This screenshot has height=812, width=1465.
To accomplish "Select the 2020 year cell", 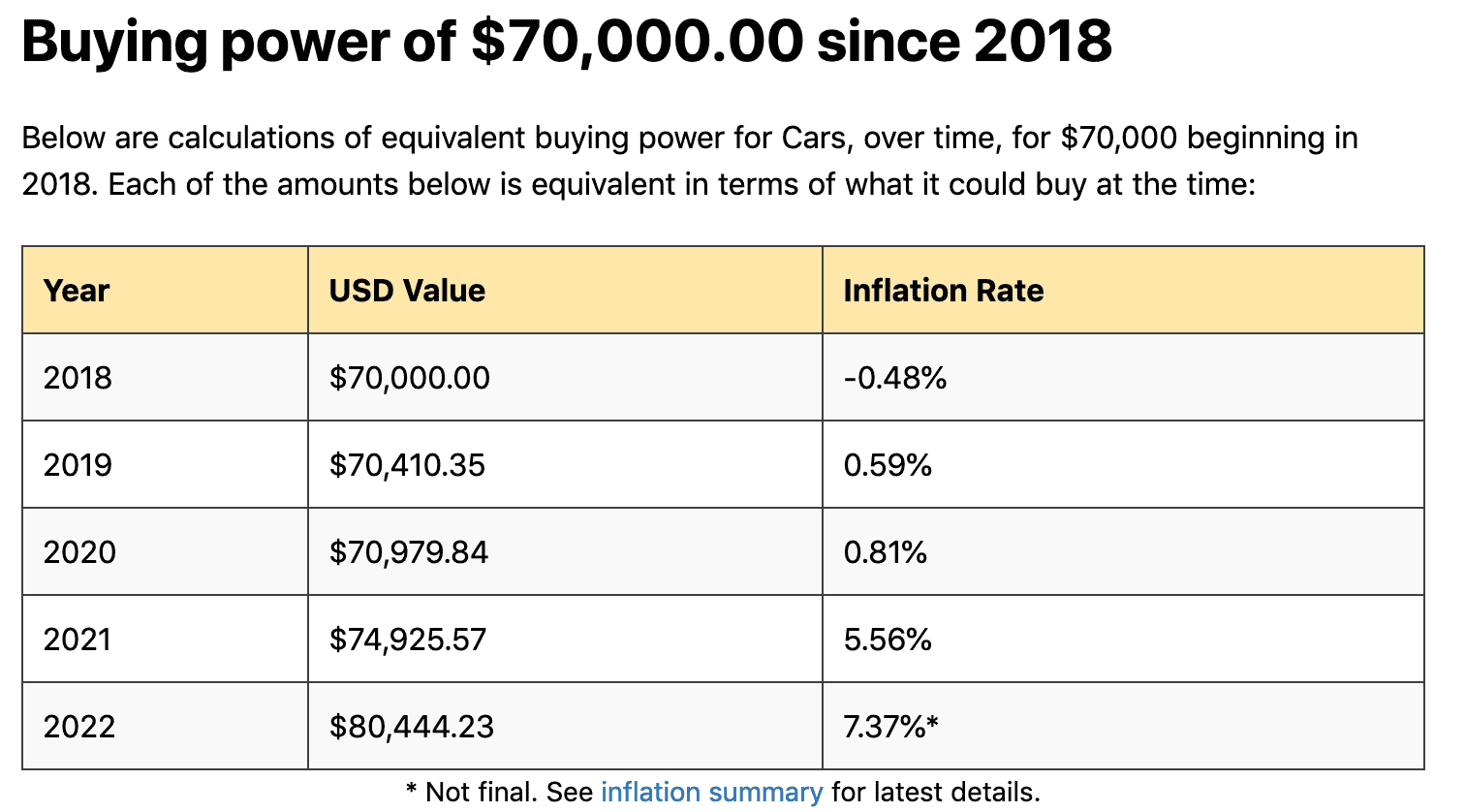I will point(166,552).
